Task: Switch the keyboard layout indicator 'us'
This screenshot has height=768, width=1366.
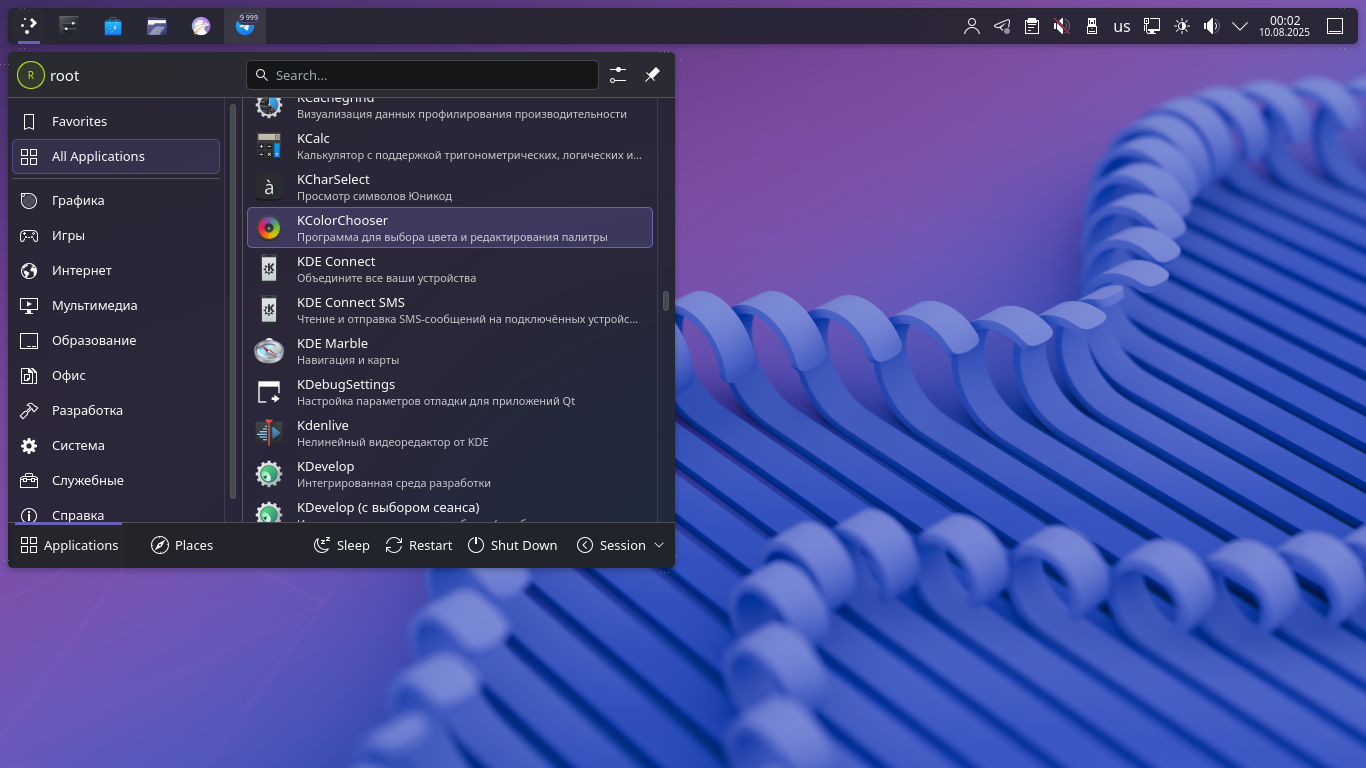Action: pyautogui.click(x=1122, y=27)
